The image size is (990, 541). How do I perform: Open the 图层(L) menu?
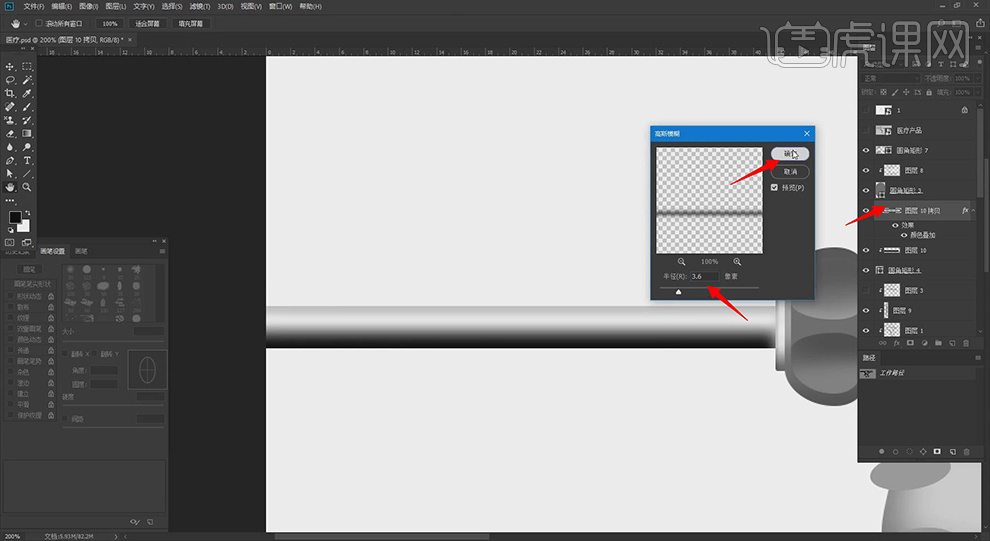[x=116, y=6]
